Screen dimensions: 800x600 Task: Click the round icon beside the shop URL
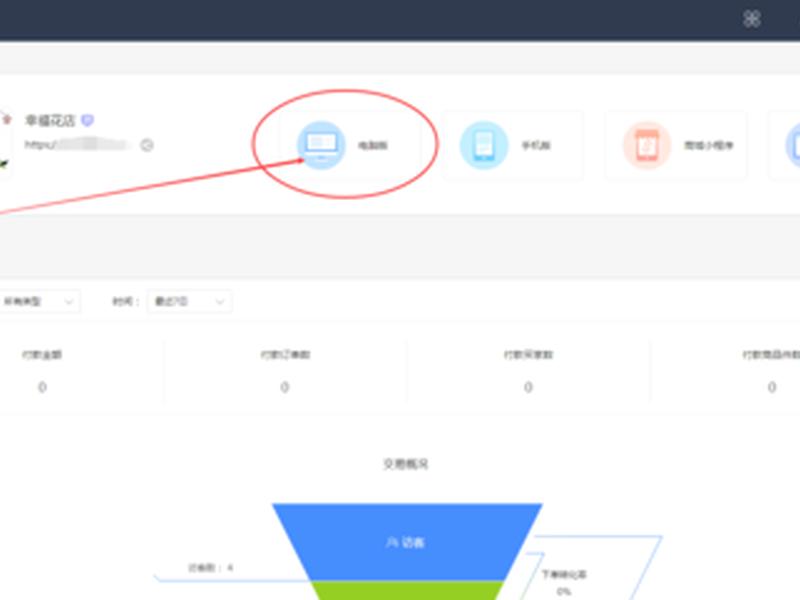click(147, 145)
